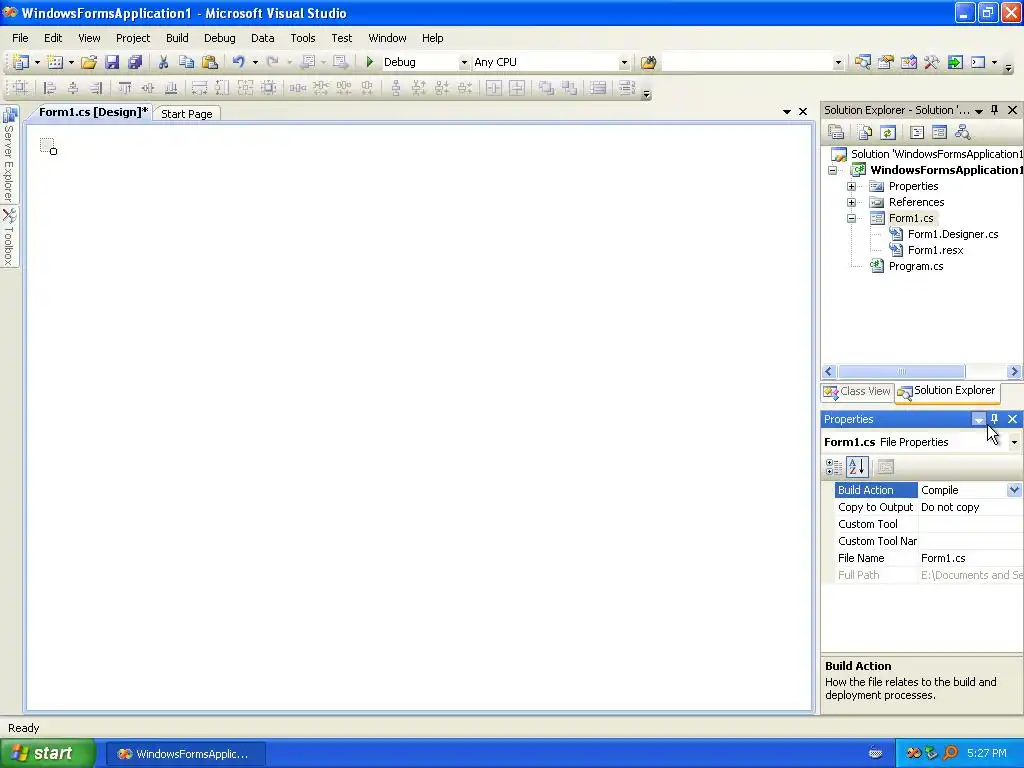The image size is (1024, 768).
Task: Open the Toolbox hammer-and-wrench icon
Action: tap(931, 62)
